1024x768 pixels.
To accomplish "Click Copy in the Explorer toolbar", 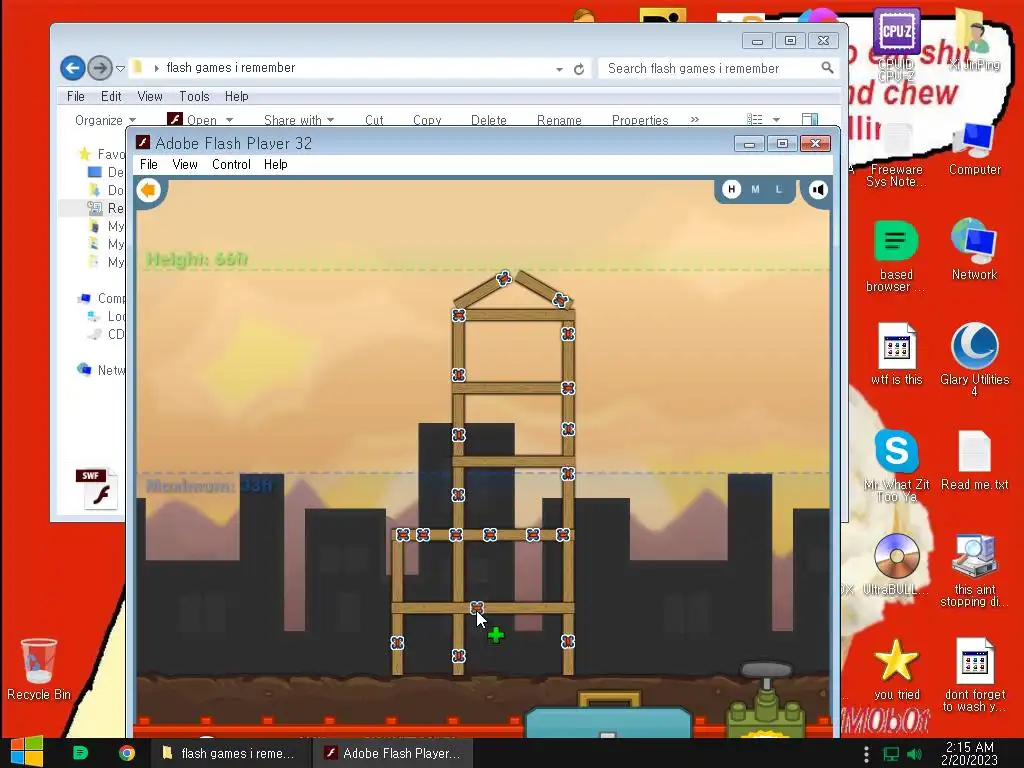I will coord(427,120).
